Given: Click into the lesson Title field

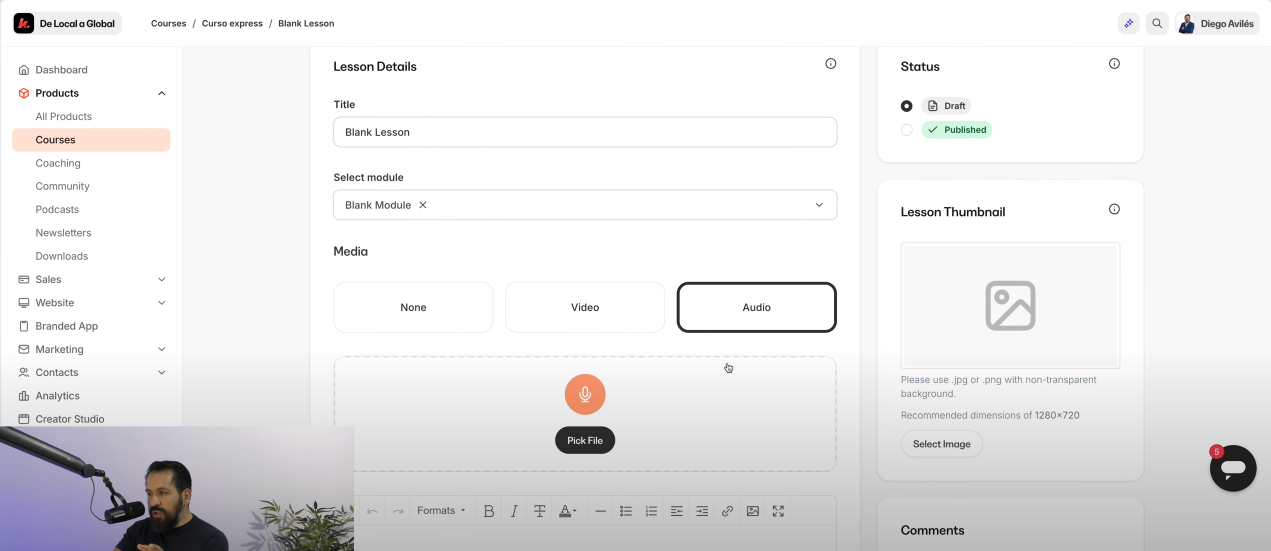Looking at the screenshot, I should (585, 132).
